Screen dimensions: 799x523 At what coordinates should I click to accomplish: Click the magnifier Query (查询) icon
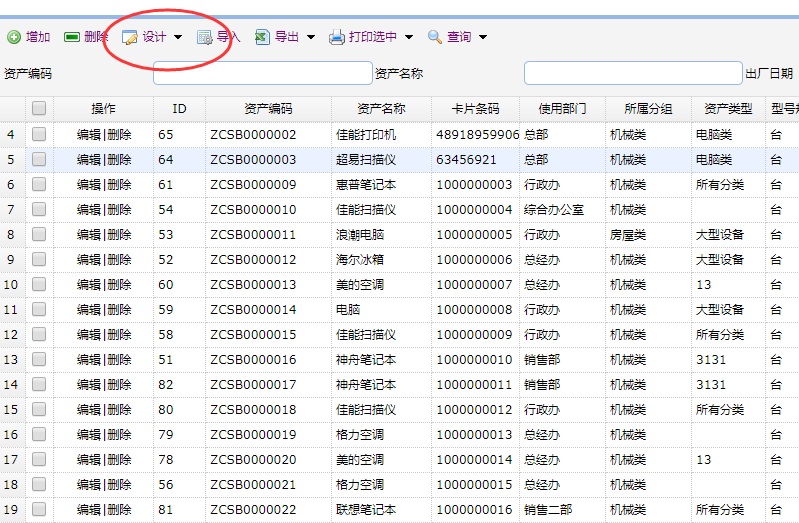click(435, 37)
